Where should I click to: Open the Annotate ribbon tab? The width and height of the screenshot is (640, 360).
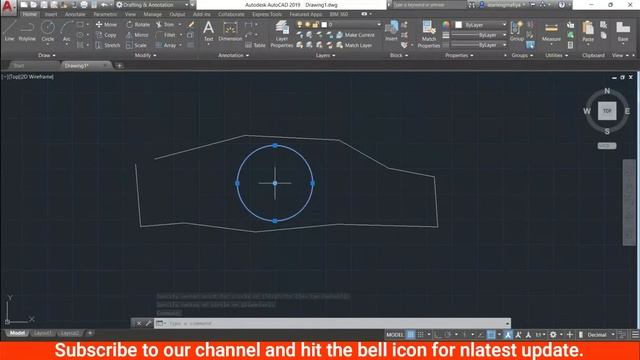(75, 14)
